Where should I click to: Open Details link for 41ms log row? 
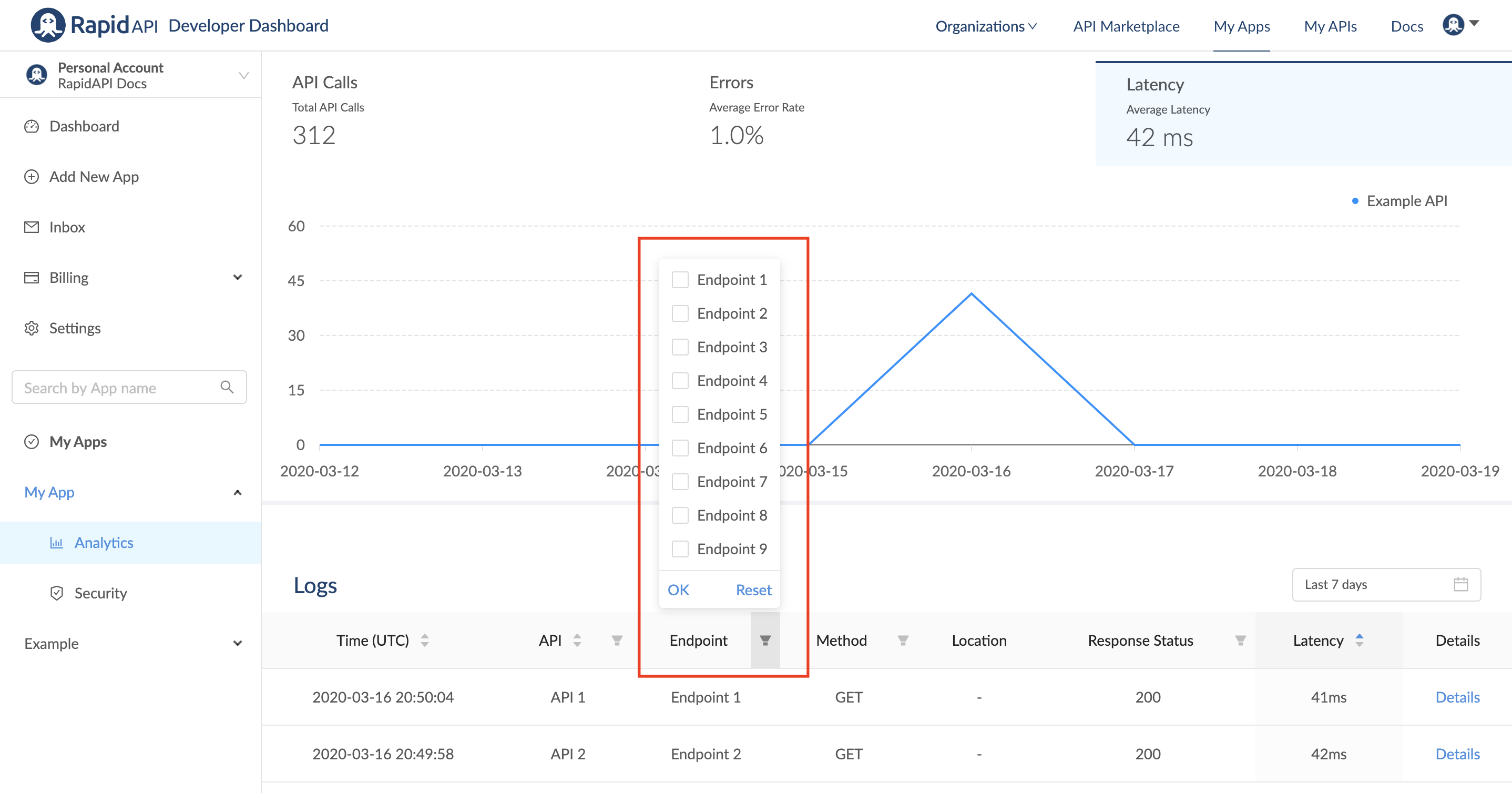coord(1457,697)
